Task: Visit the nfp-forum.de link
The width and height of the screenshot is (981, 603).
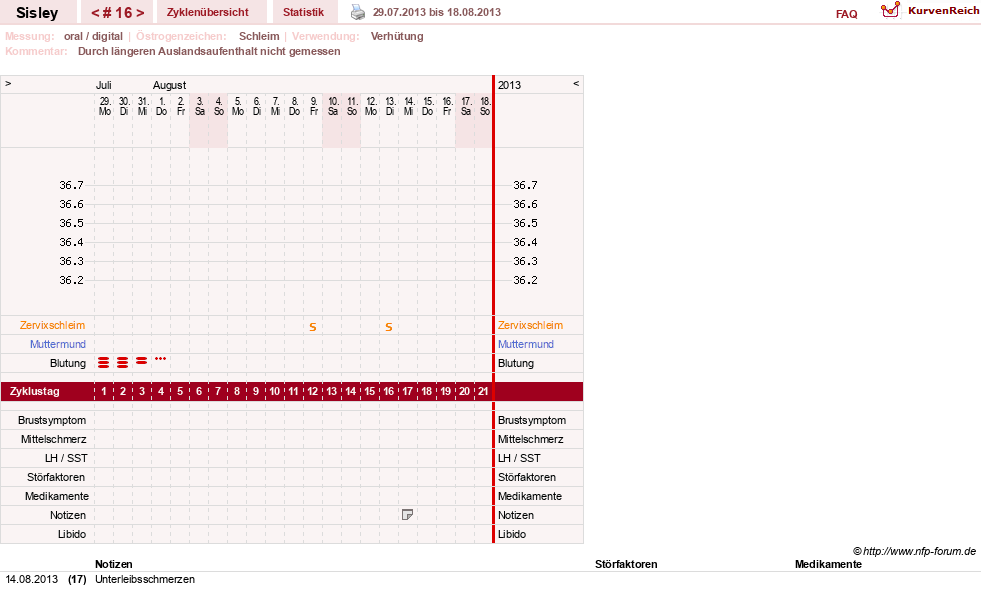Action: pyautogui.click(x=919, y=551)
